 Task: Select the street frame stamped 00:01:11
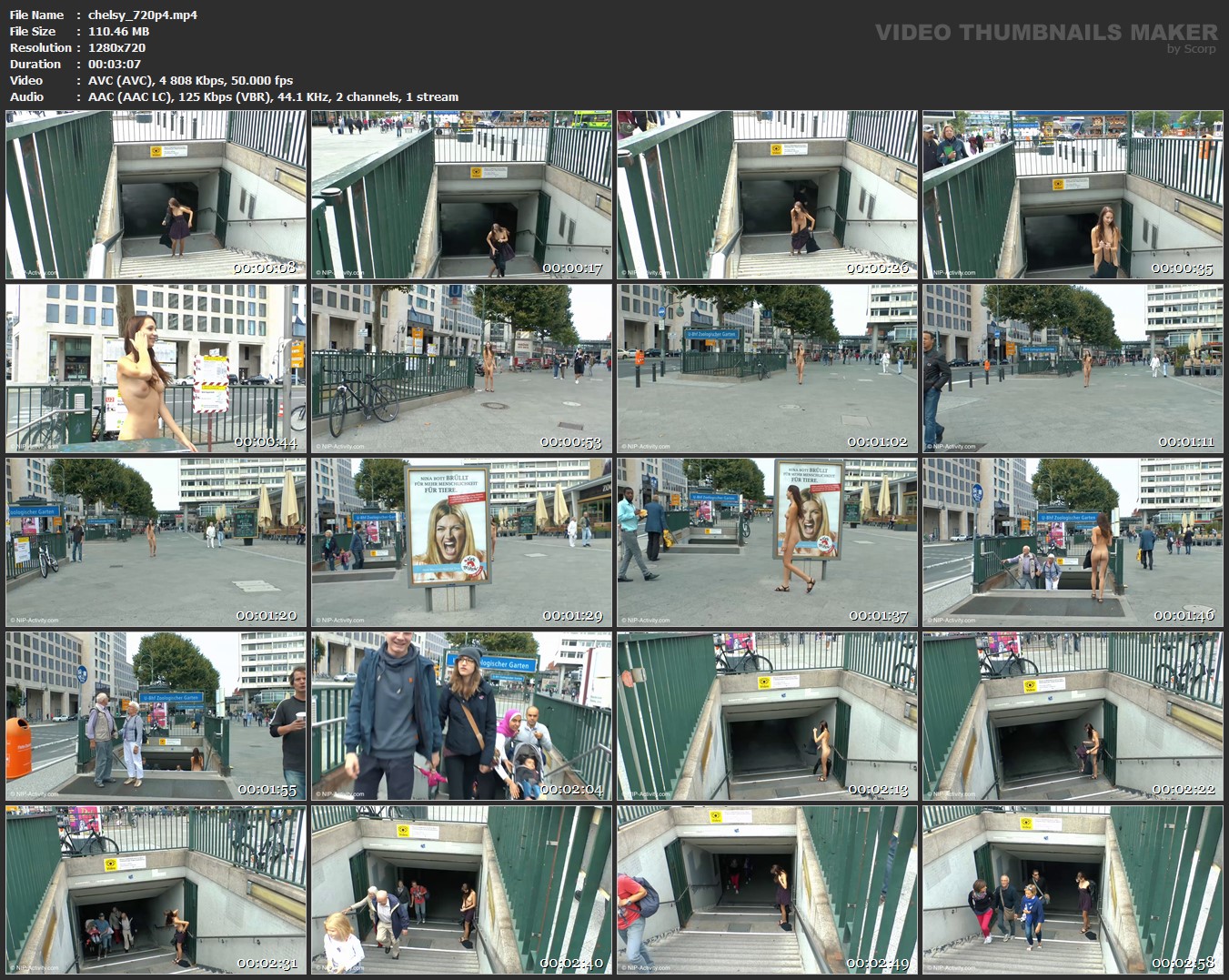[1073, 369]
